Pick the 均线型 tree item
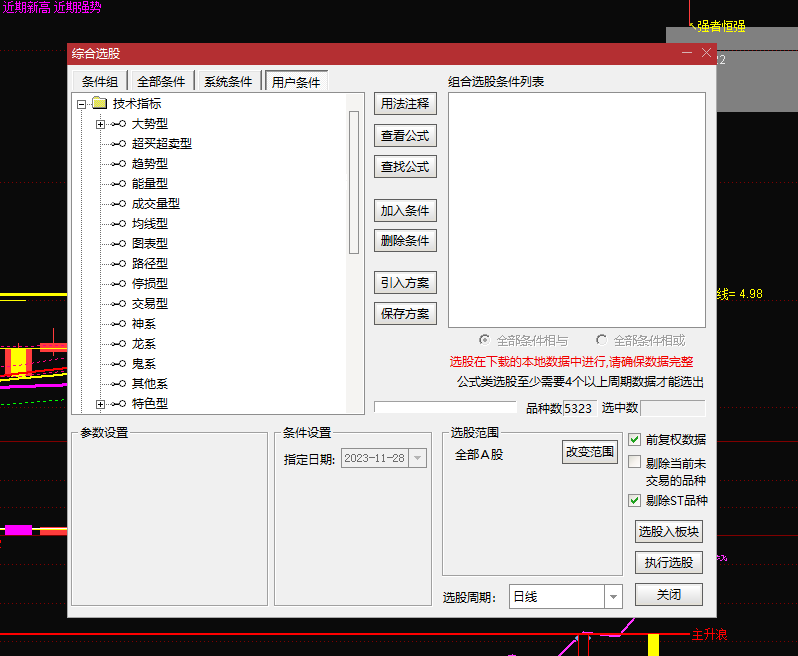798x656 pixels. [150, 223]
